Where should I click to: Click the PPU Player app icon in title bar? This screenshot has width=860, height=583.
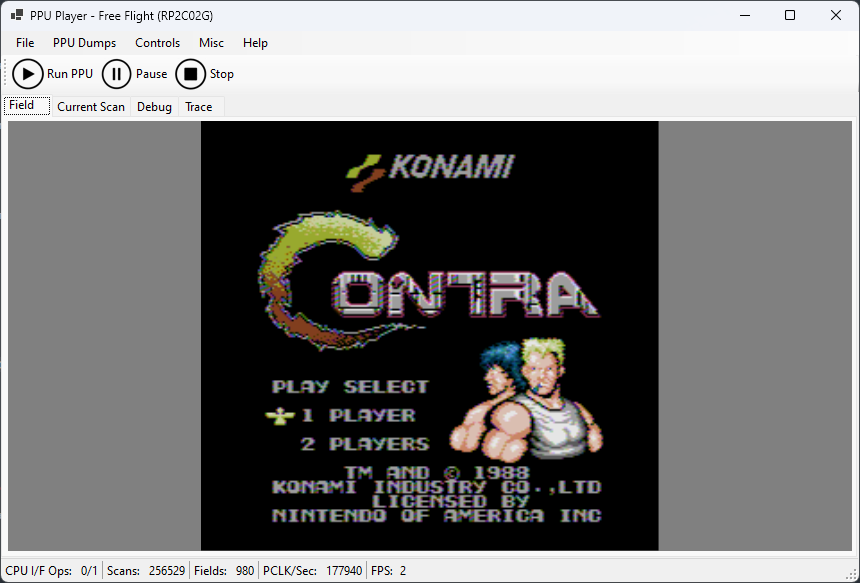pyautogui.click(x=16, y=15)
